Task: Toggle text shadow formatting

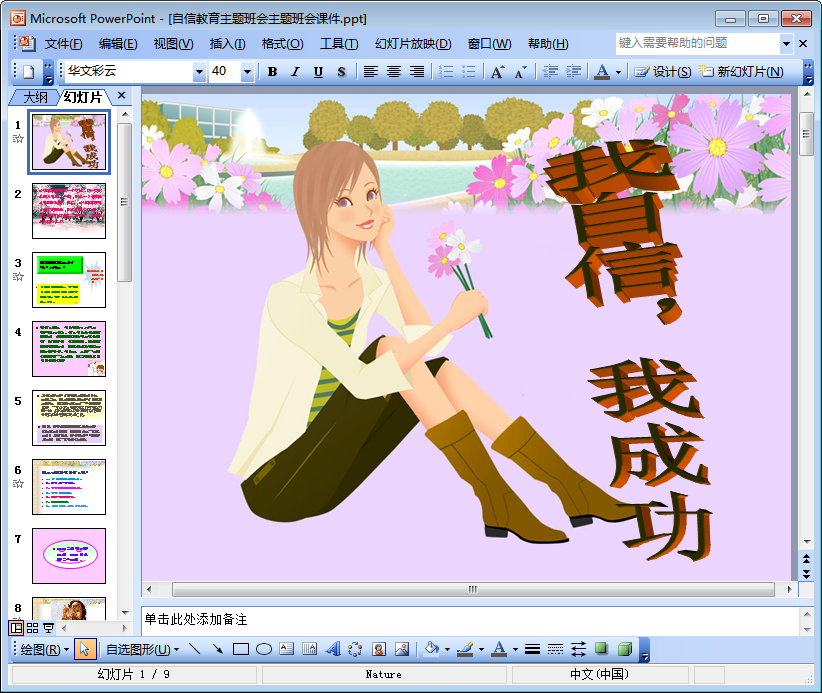Action: coord(341,72)
